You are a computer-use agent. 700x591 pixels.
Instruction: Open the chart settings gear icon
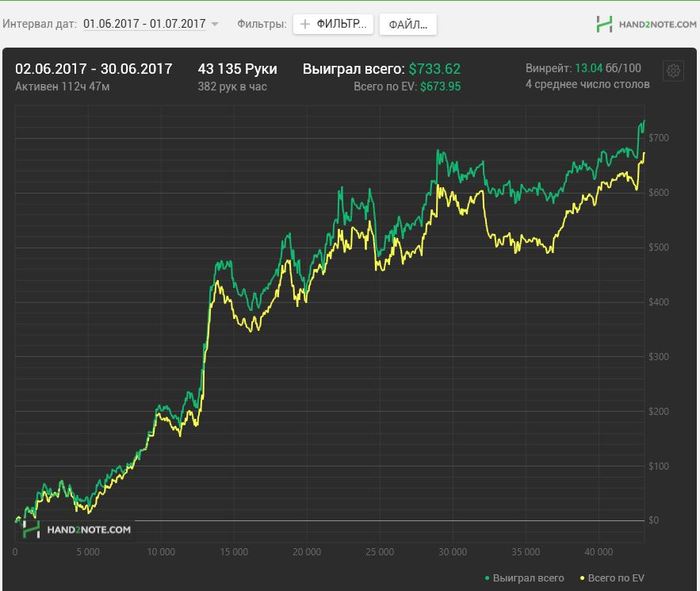coord(673,71)
